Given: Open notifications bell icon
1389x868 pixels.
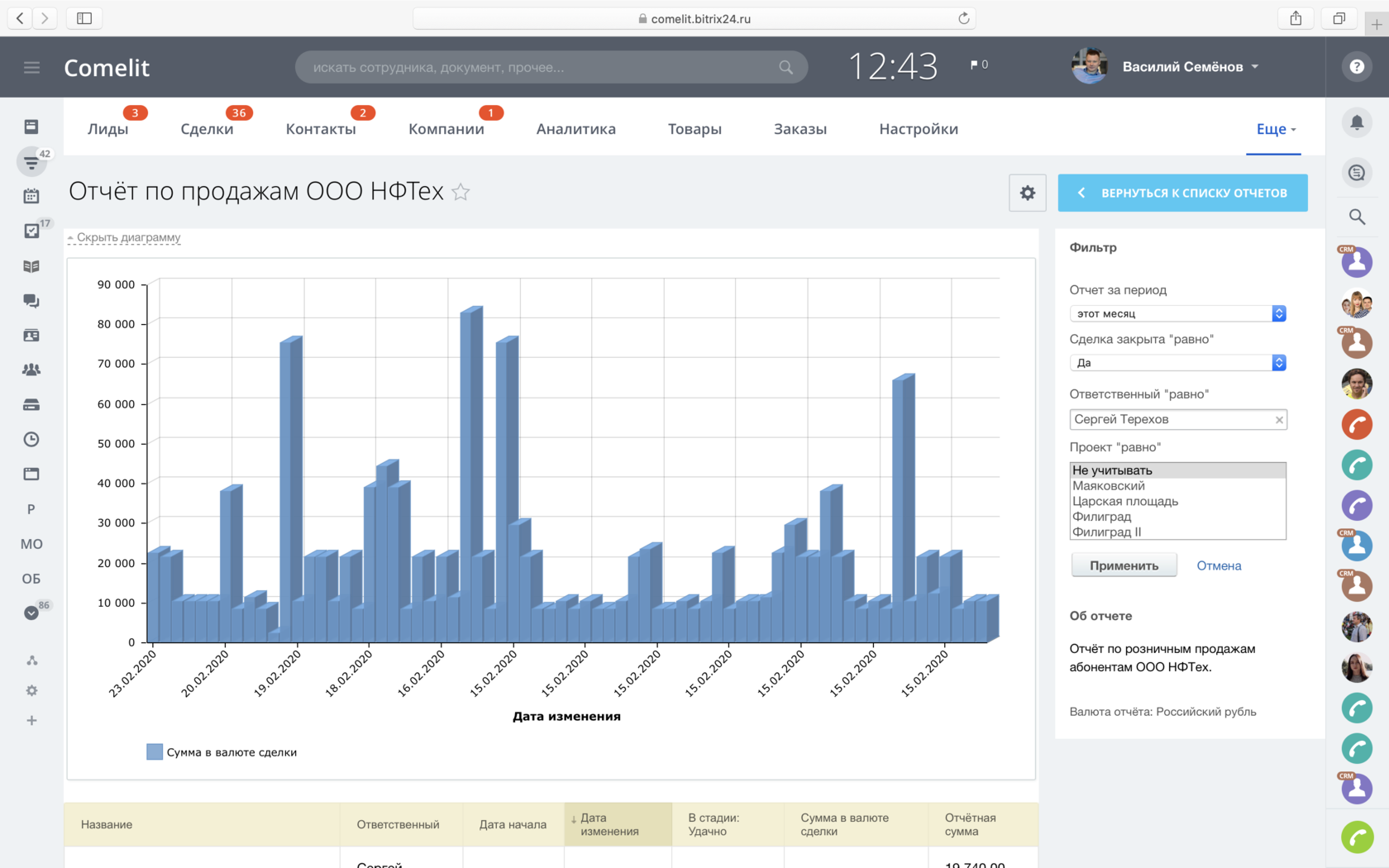Looking at the screenshot, I should (x=1357, y=122).
